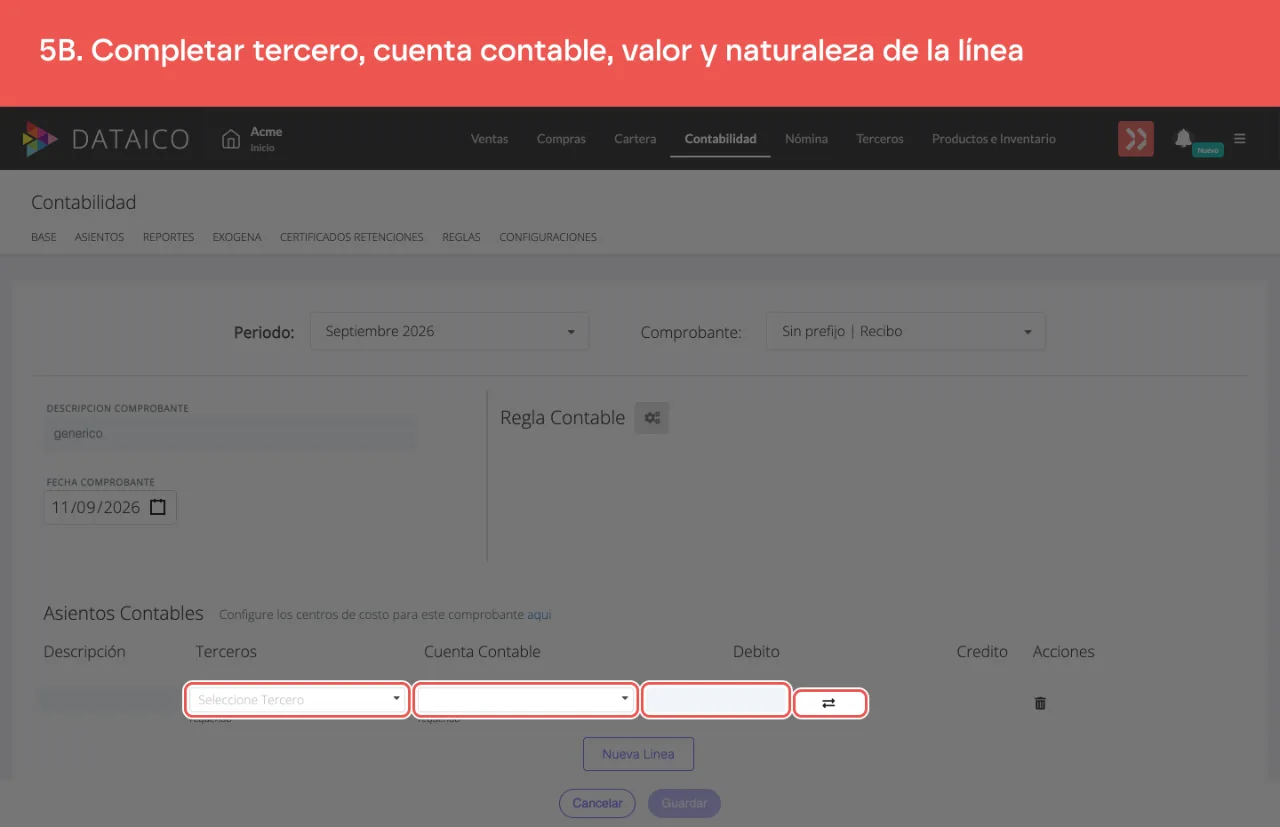Click the Fecha Comprobante date field

pos(110,507)
